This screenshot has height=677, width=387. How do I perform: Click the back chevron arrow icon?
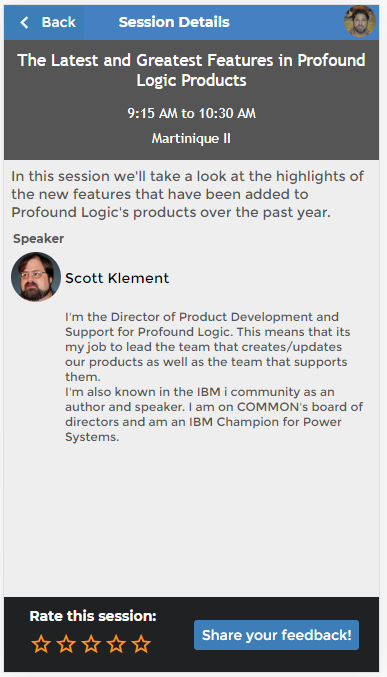(24, 22)
